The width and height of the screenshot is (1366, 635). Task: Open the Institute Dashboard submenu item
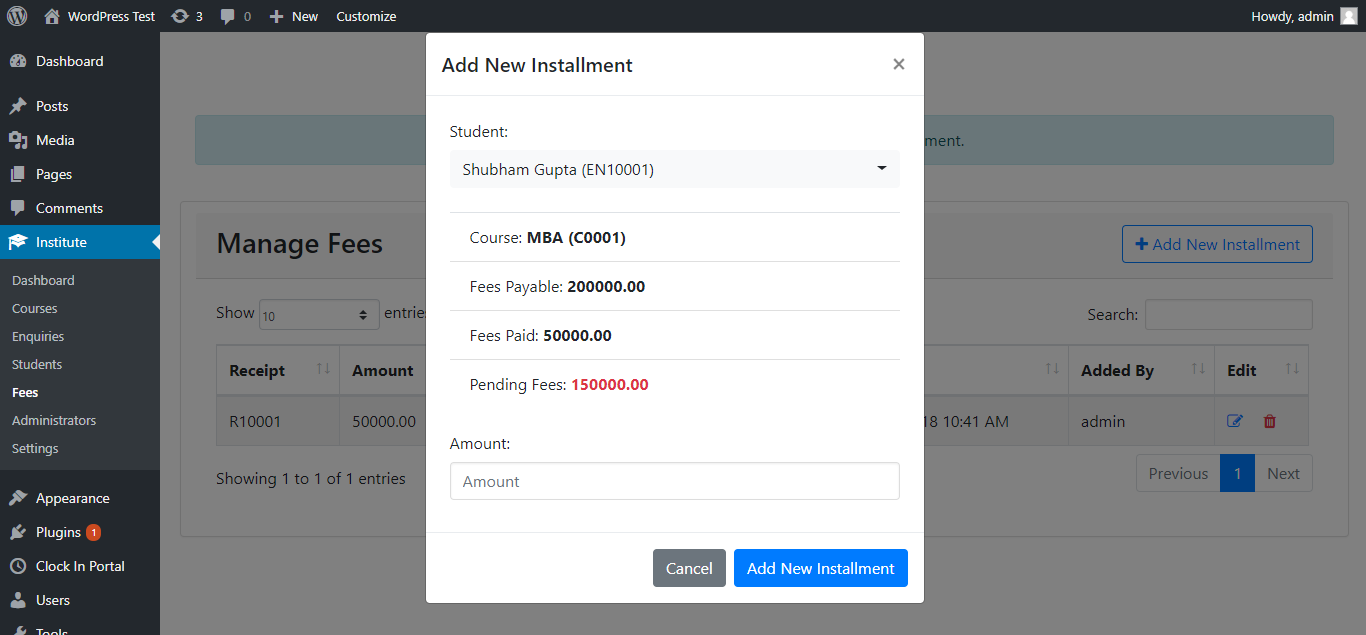click(43, 280)
